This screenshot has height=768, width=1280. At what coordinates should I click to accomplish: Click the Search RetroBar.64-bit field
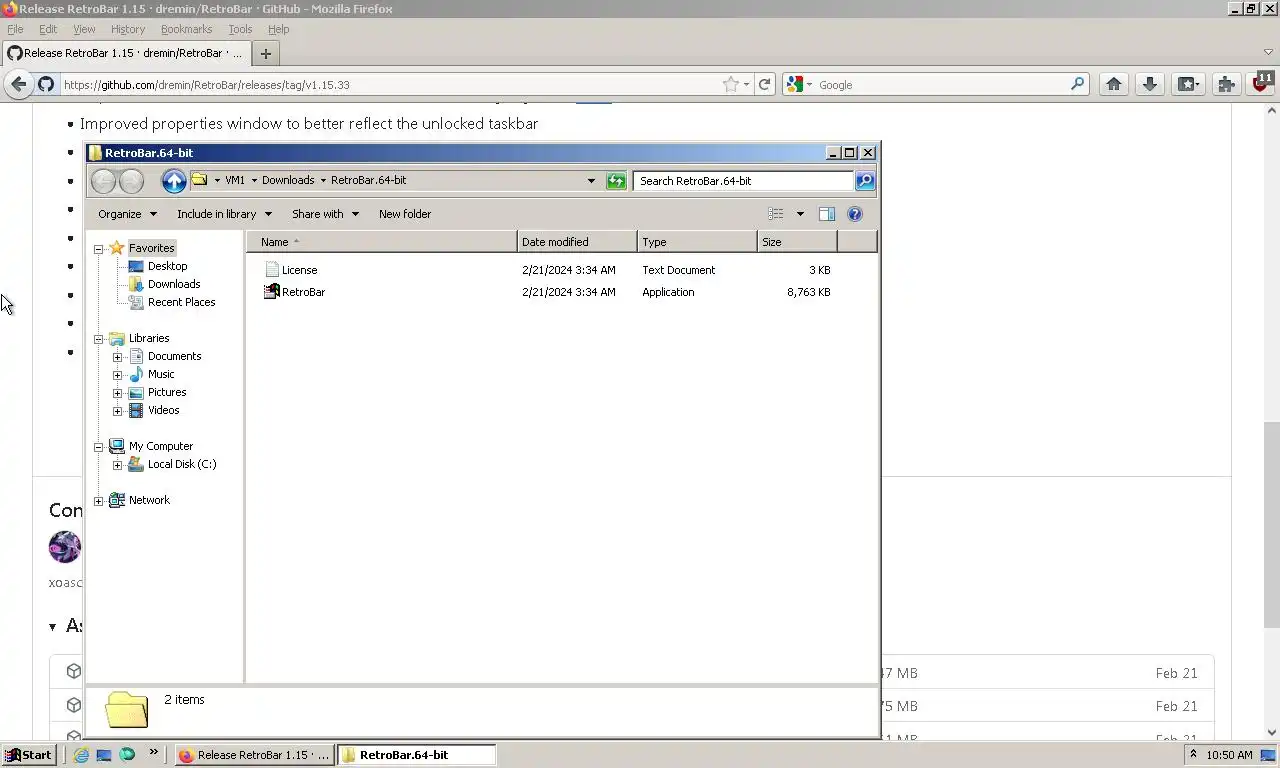click(743, 181)
